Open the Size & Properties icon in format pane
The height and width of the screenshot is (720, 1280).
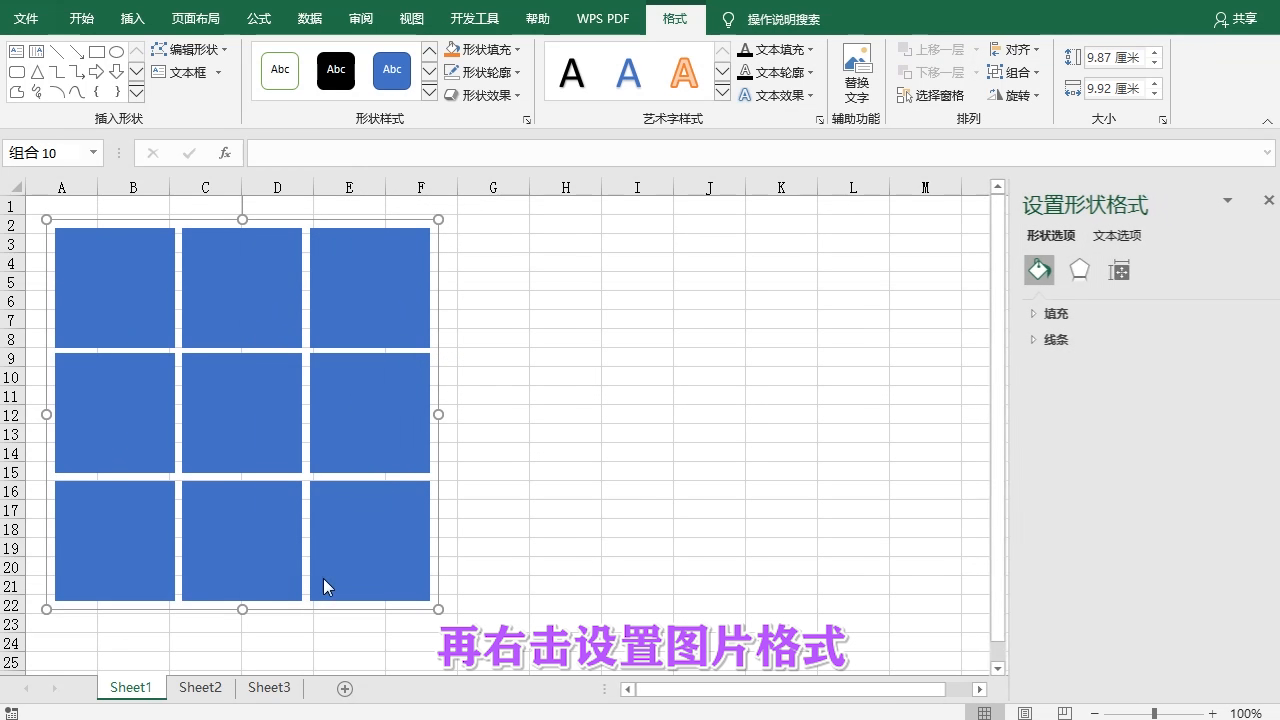[x=1119, y=270]
